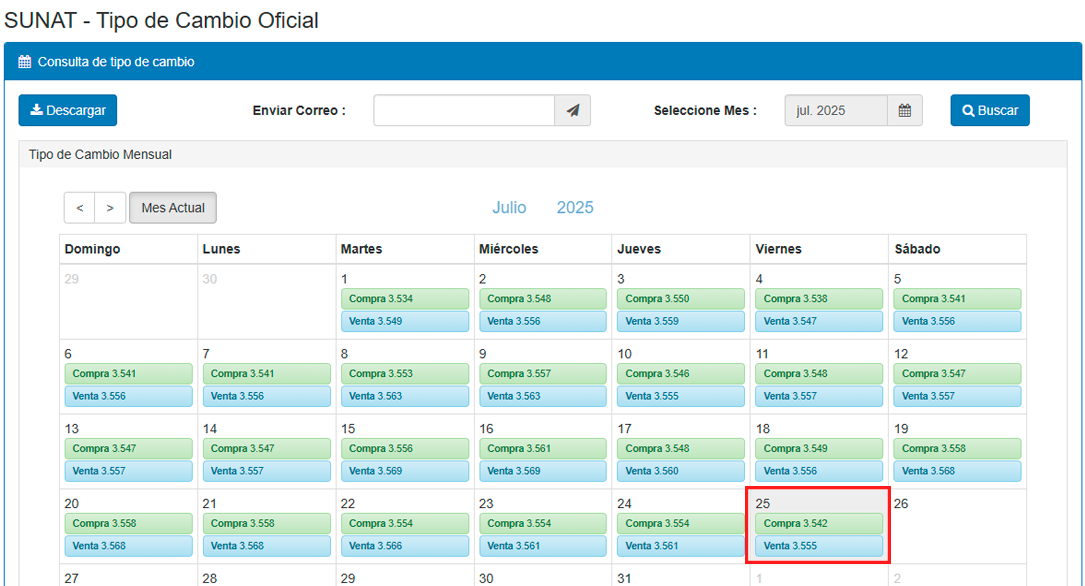Open the month calendar picker icon
The image size is (1085, 586).
(x=904, y=111)
